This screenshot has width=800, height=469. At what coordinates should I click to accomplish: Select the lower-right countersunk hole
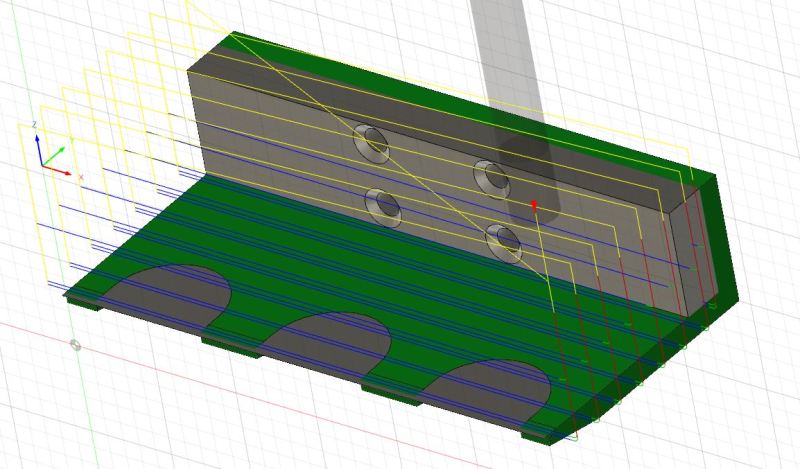coord(503,243)
